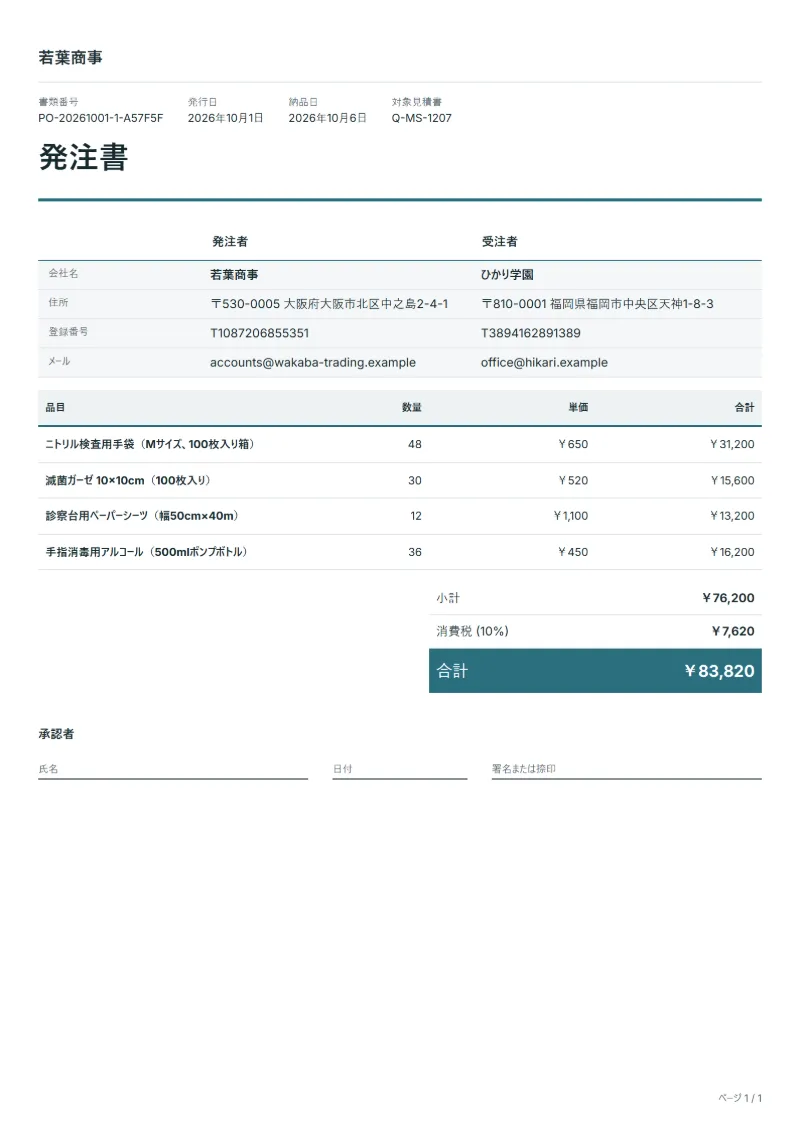Image resolution: width=800 pixels, height=1131 pixels.
Task: Click the 発注者 column header
Action: tap(229, 242)
